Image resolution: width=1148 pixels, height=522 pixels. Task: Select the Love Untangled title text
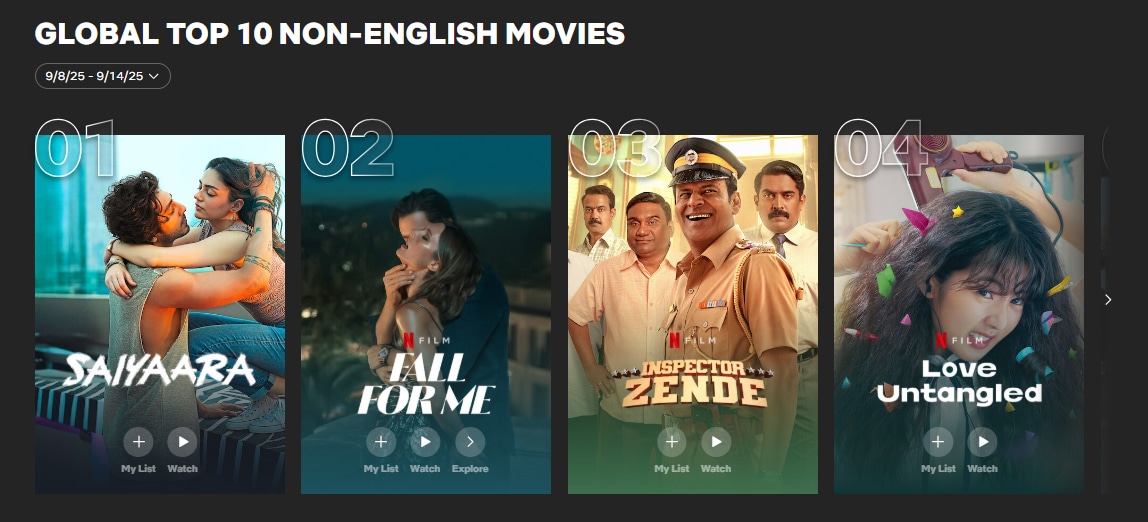pyautogui.click(x=959, y=381)
